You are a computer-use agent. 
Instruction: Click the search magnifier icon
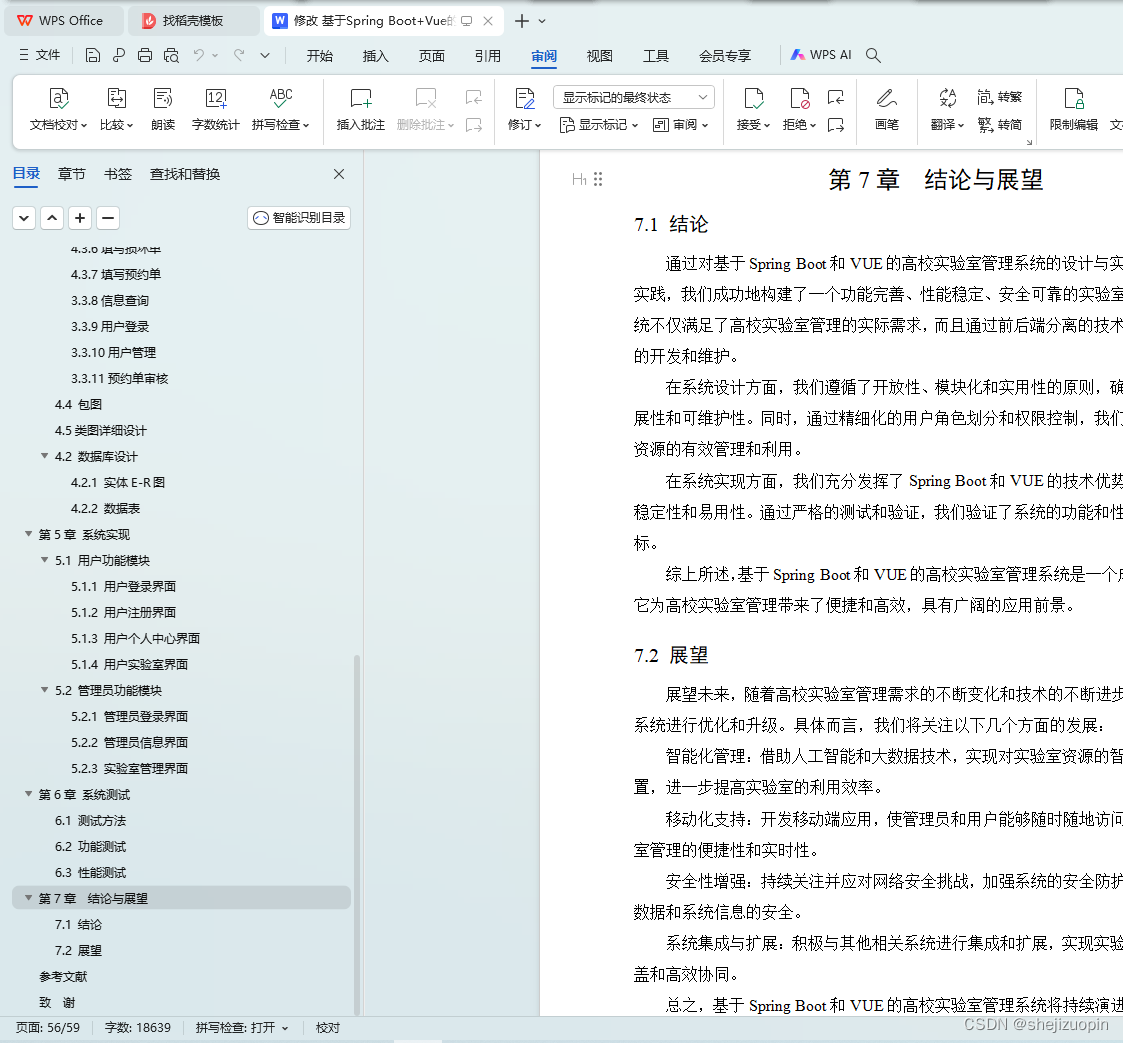[873, 55]
